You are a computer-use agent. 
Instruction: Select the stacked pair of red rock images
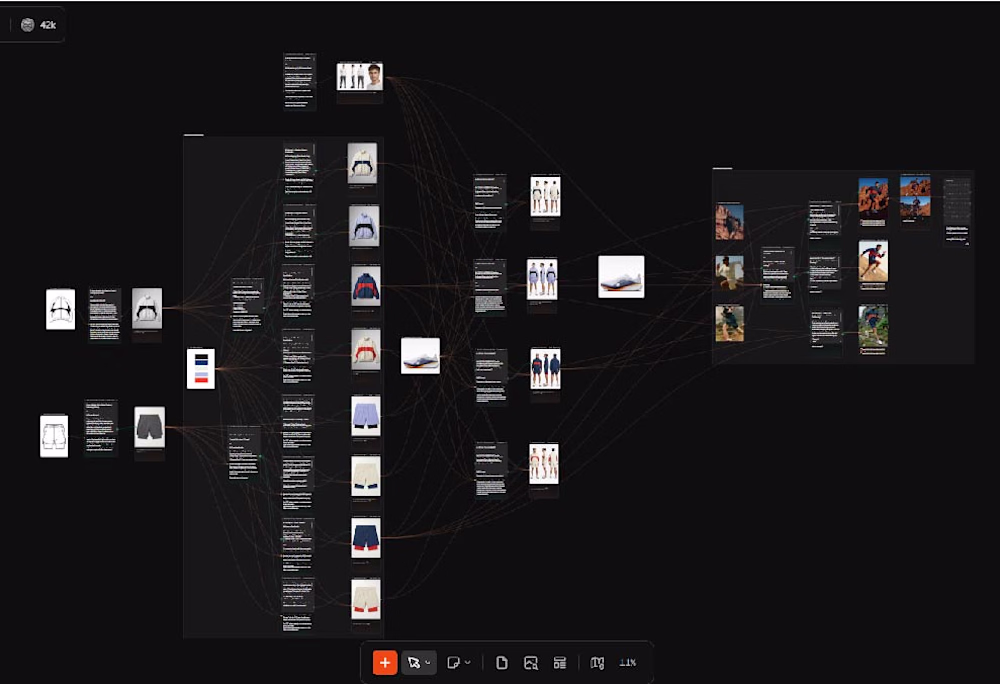915,197
